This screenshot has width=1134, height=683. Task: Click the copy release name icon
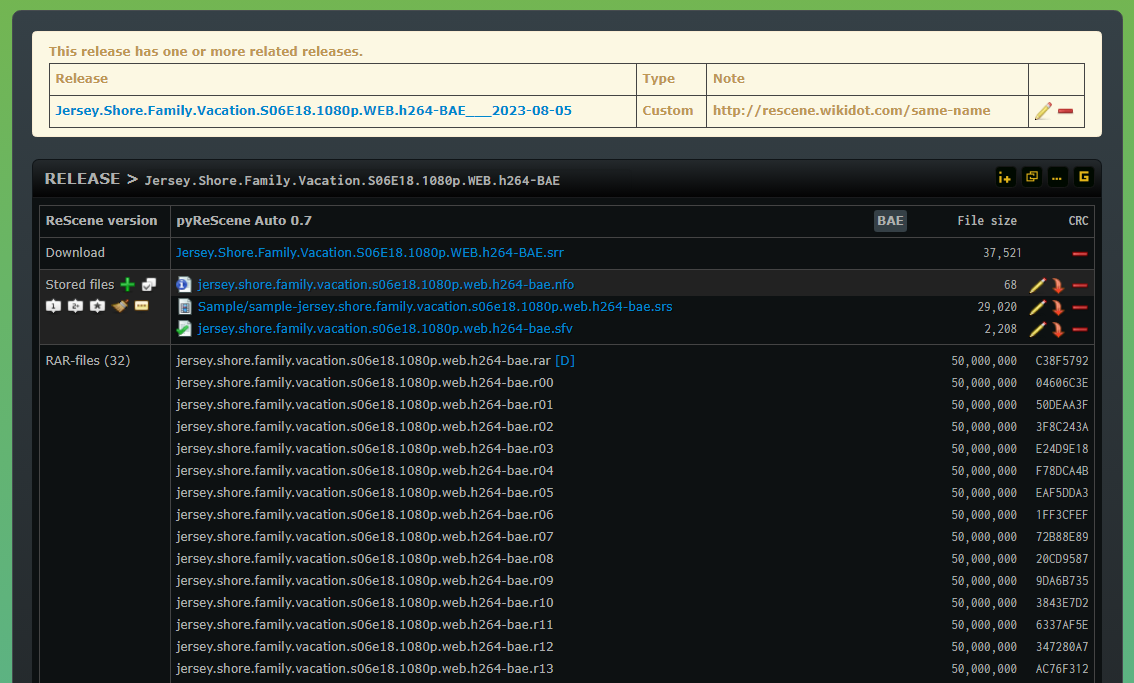point(1032,177)
